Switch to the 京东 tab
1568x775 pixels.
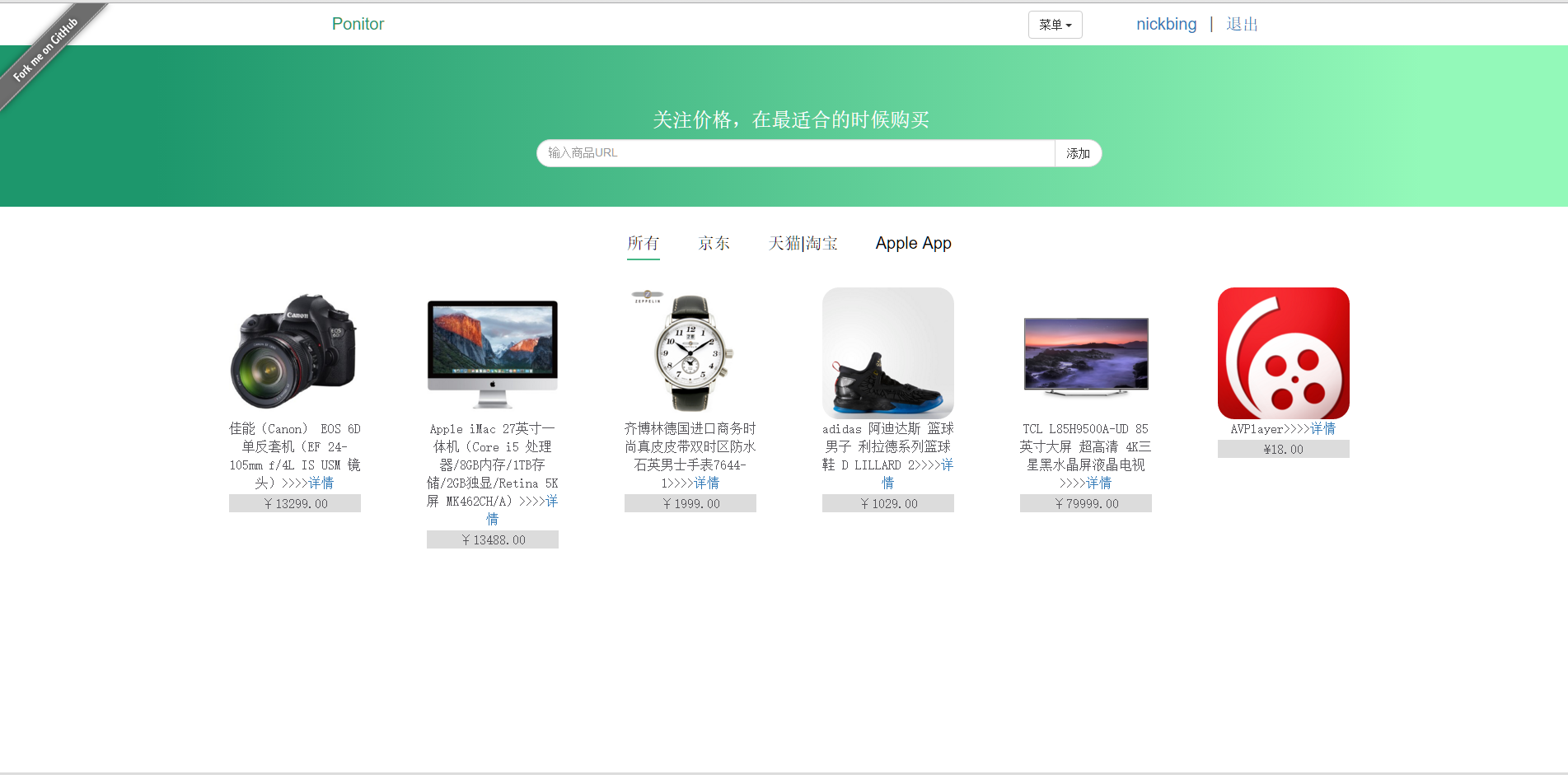pos(714,243)
